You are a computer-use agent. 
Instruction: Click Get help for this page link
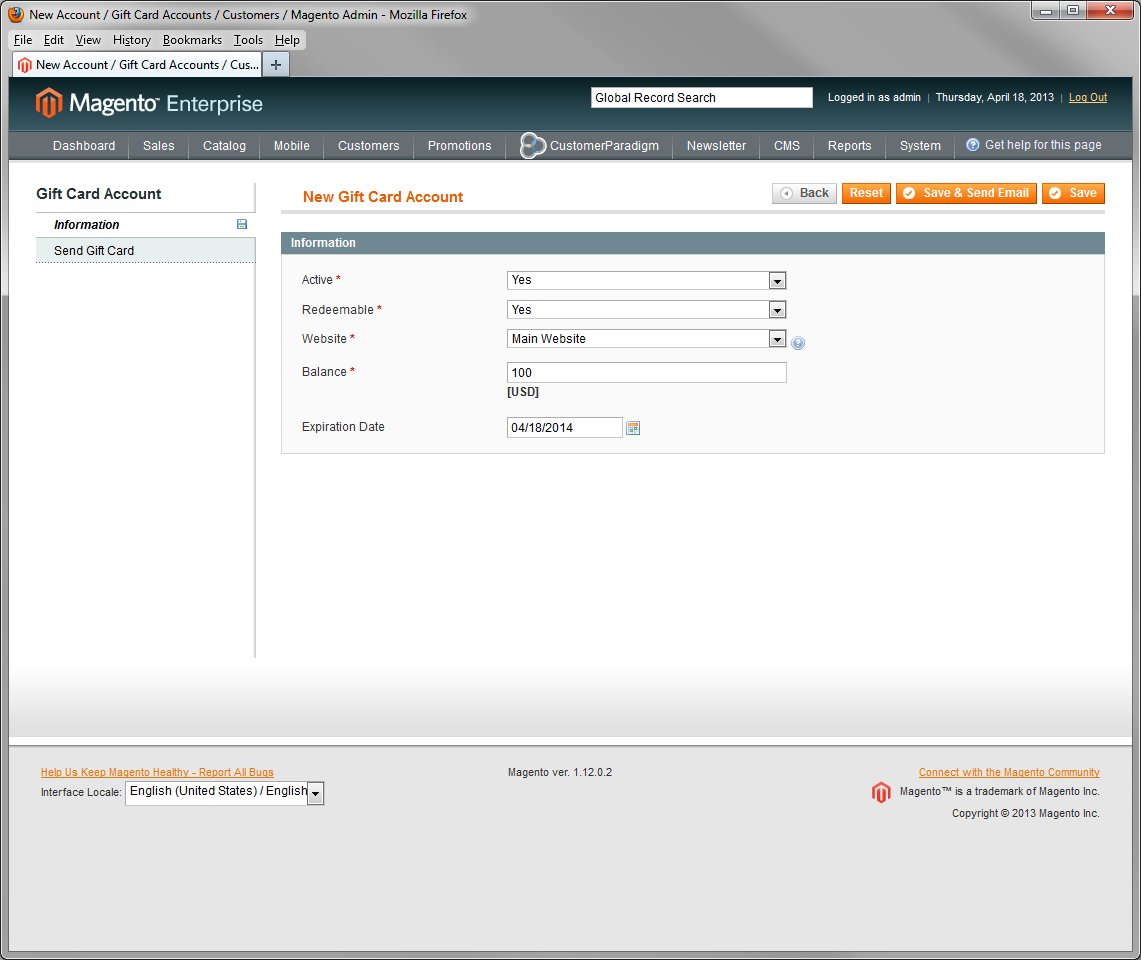click(x=1043, y=145)
